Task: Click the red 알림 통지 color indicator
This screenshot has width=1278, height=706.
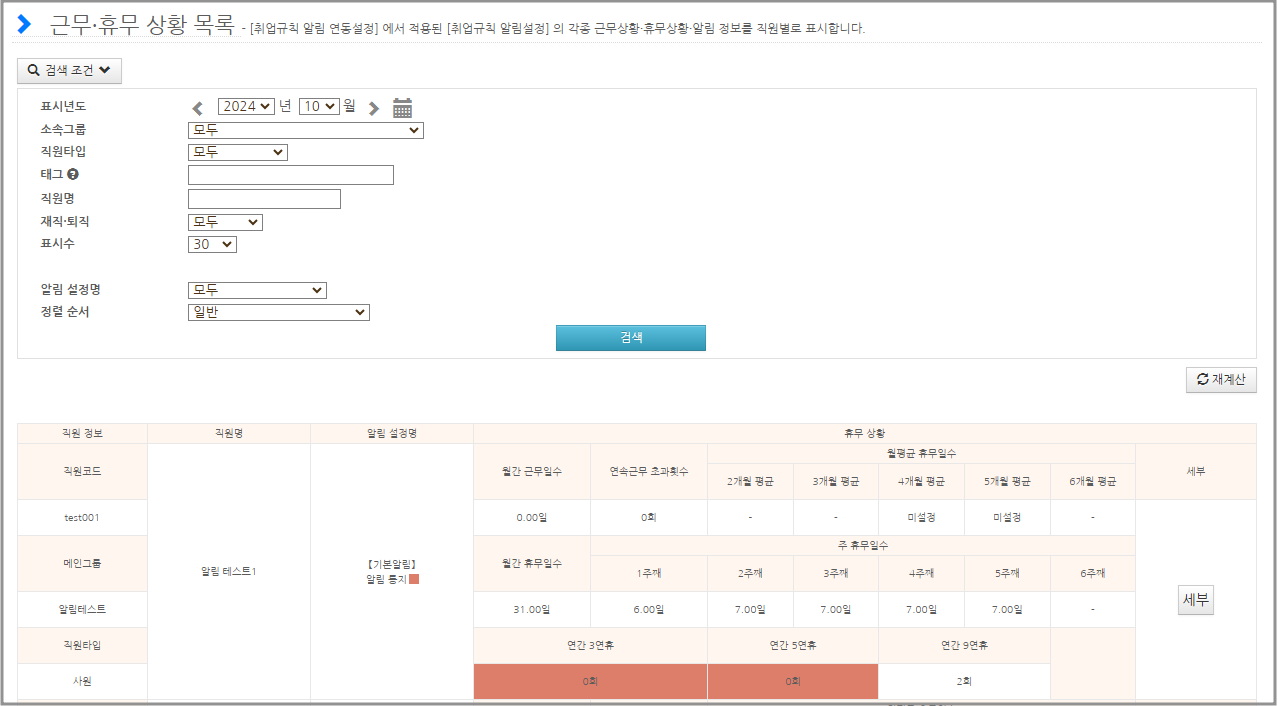Action: 414,579
